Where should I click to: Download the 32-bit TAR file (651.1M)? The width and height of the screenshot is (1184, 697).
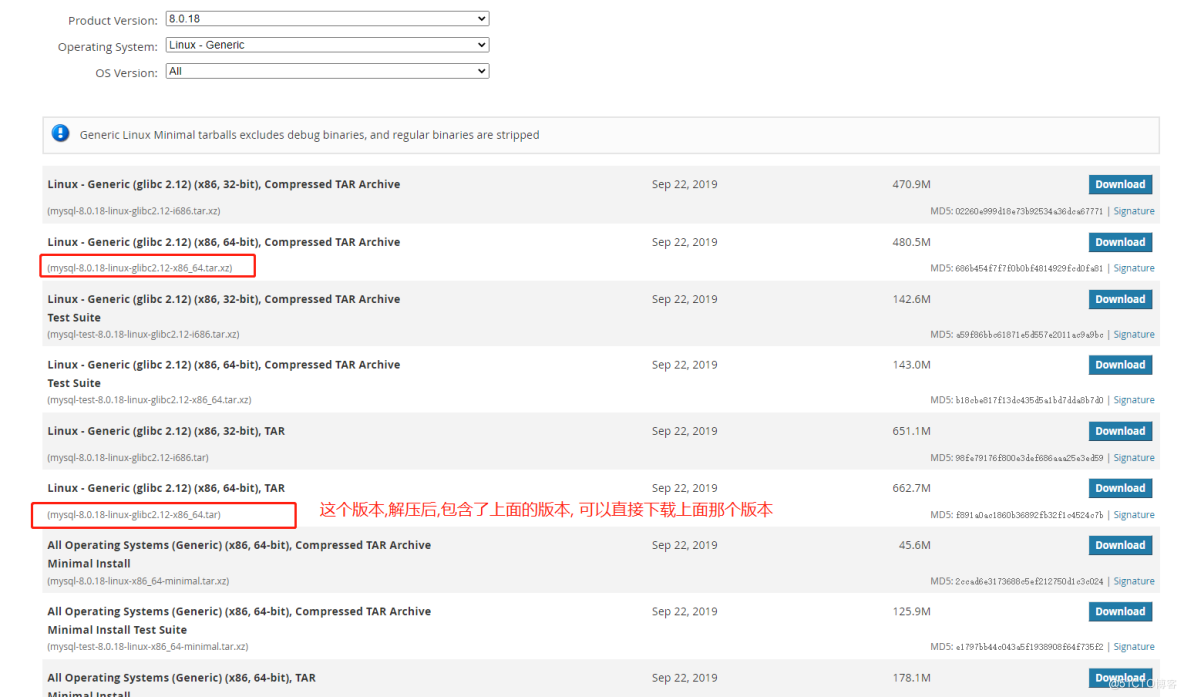1120,431
